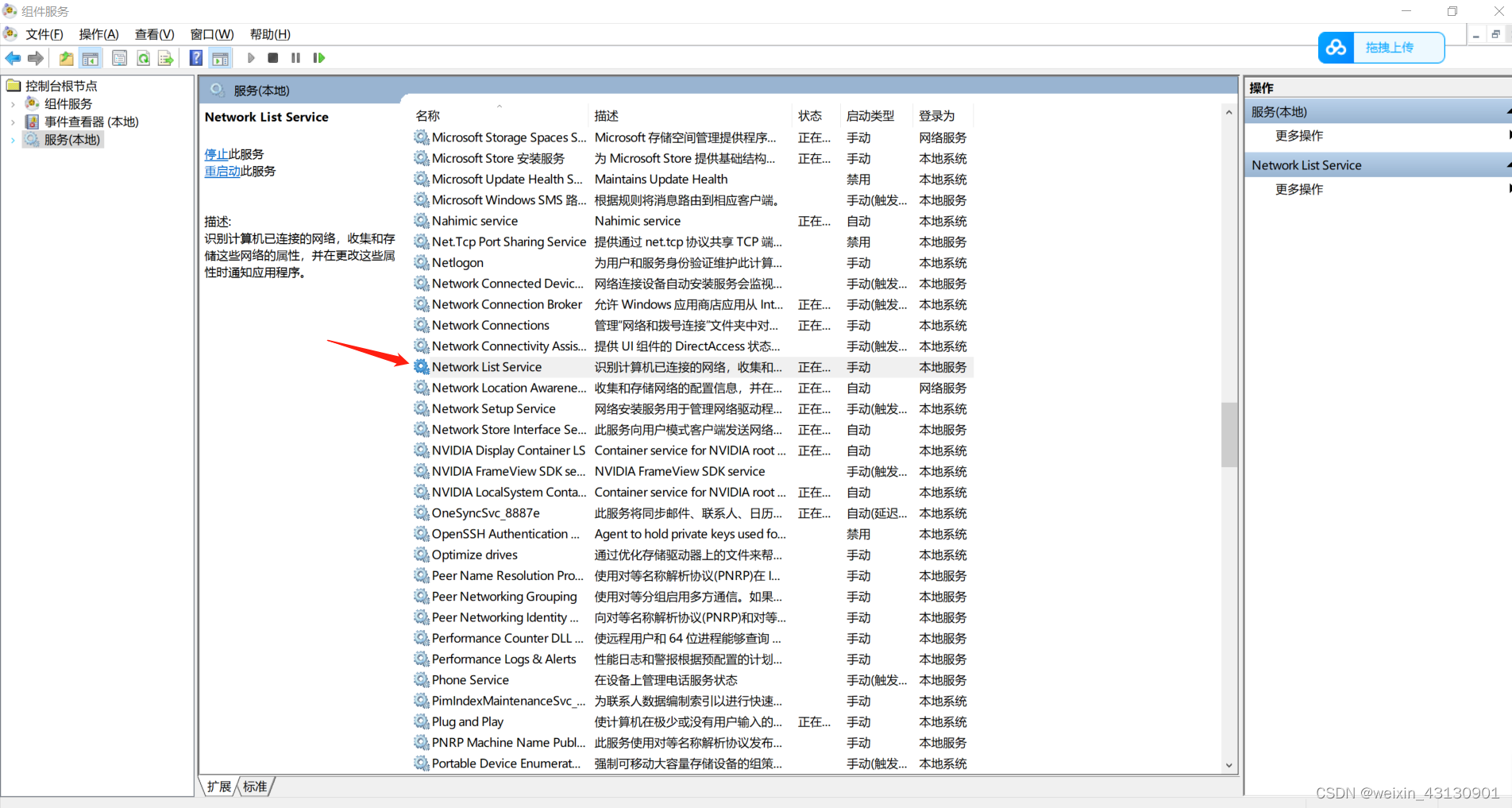Image resolution: width=1512 pixels, height=808 pixels.
Task: Click the Export List toolbar icon
Action: click(165, 58)
